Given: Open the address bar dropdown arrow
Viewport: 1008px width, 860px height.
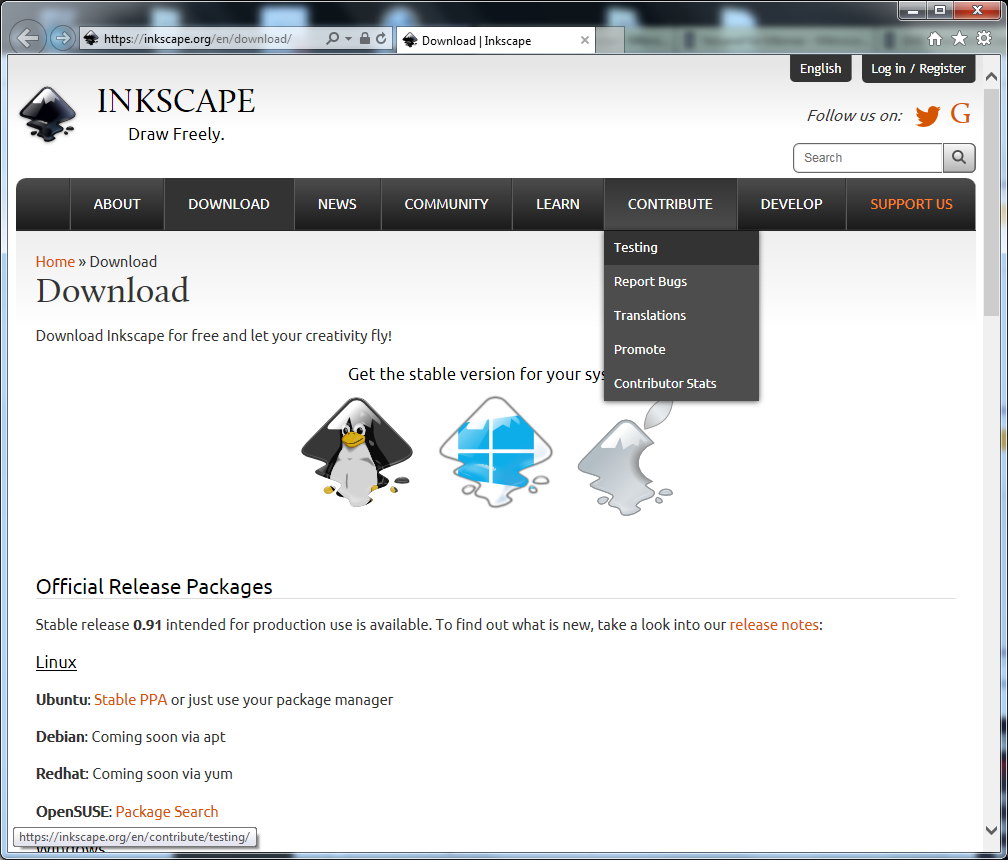Looking at the screenshot, I should point(348,39).
